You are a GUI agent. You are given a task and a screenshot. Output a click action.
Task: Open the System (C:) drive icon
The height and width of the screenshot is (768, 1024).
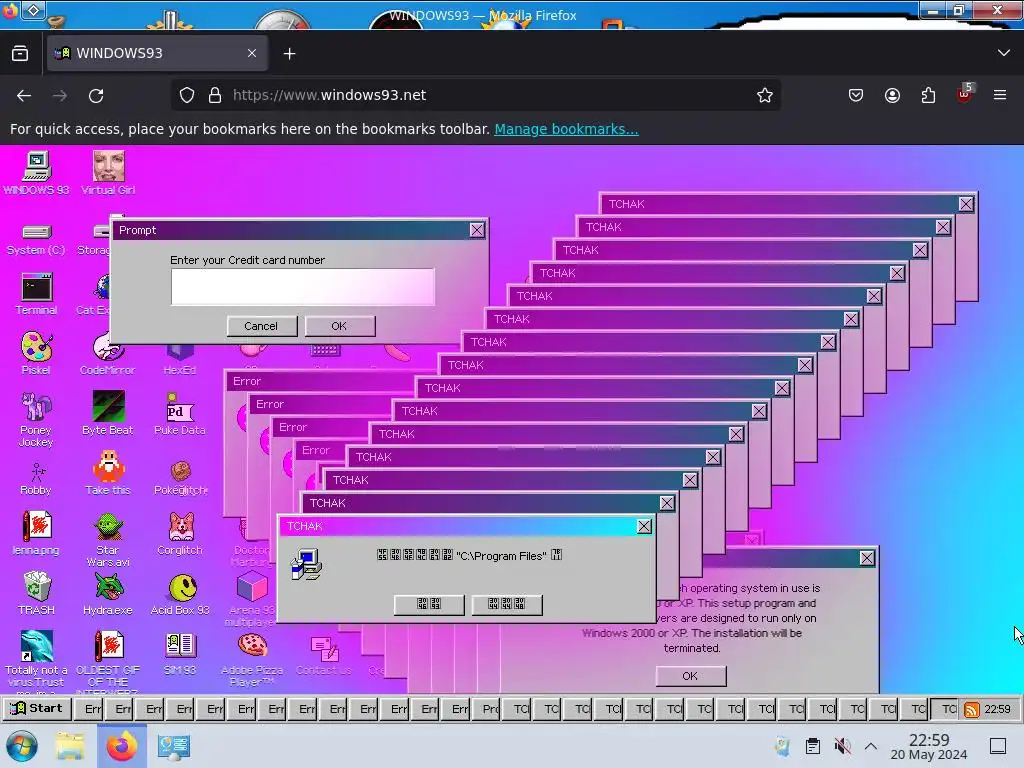pyautogui.click(x=36, y=239)
